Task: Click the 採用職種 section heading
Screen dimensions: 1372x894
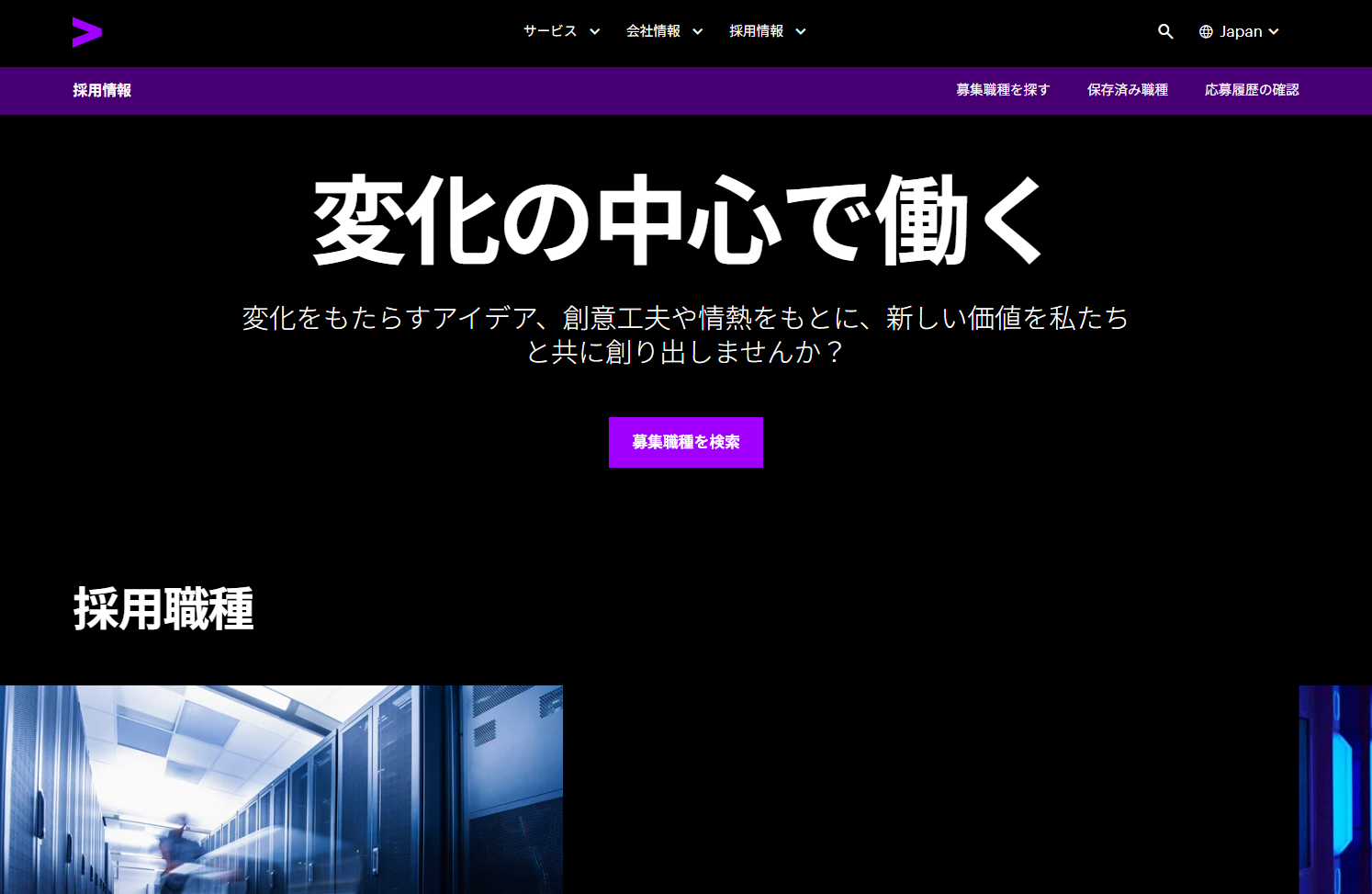Action: (163, 609)
